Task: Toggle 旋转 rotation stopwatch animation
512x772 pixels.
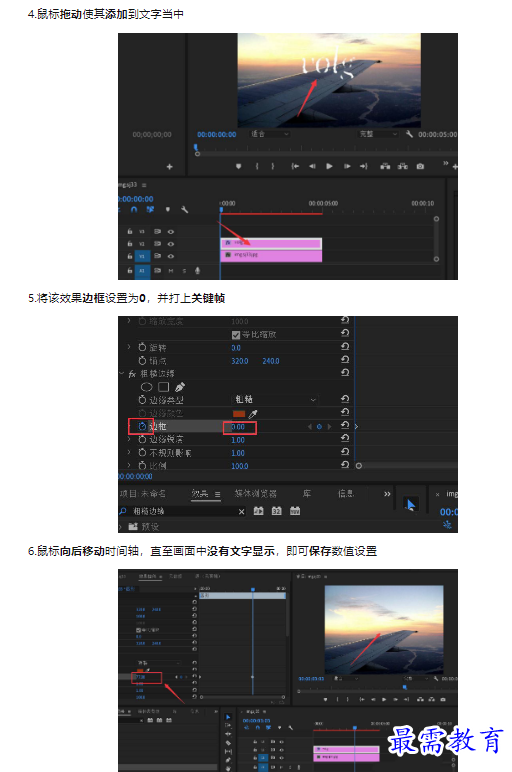Action: 142,347
